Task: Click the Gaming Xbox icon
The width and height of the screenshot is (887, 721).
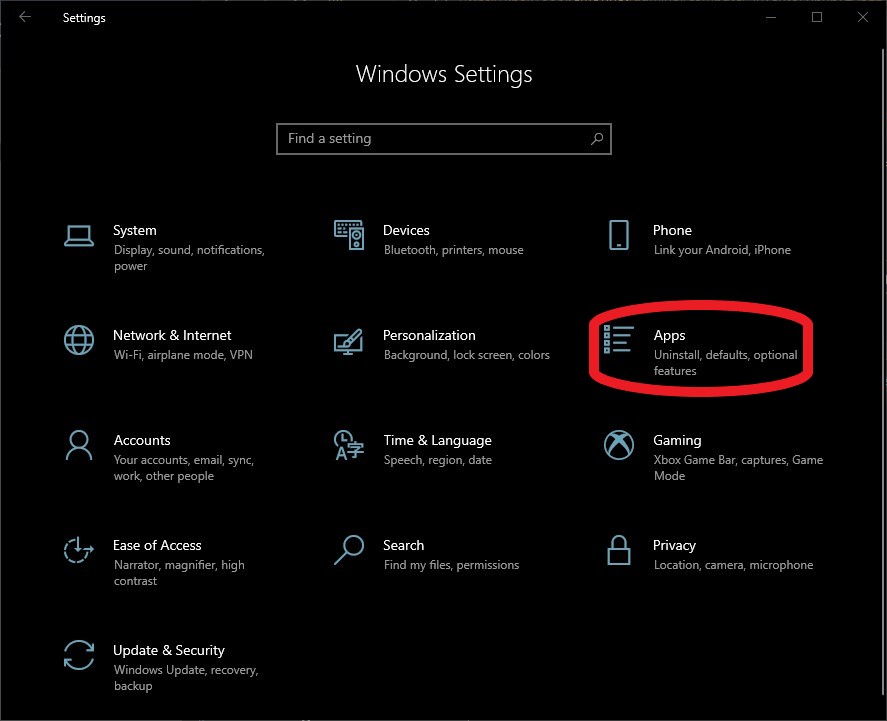Action: (619, 445)
